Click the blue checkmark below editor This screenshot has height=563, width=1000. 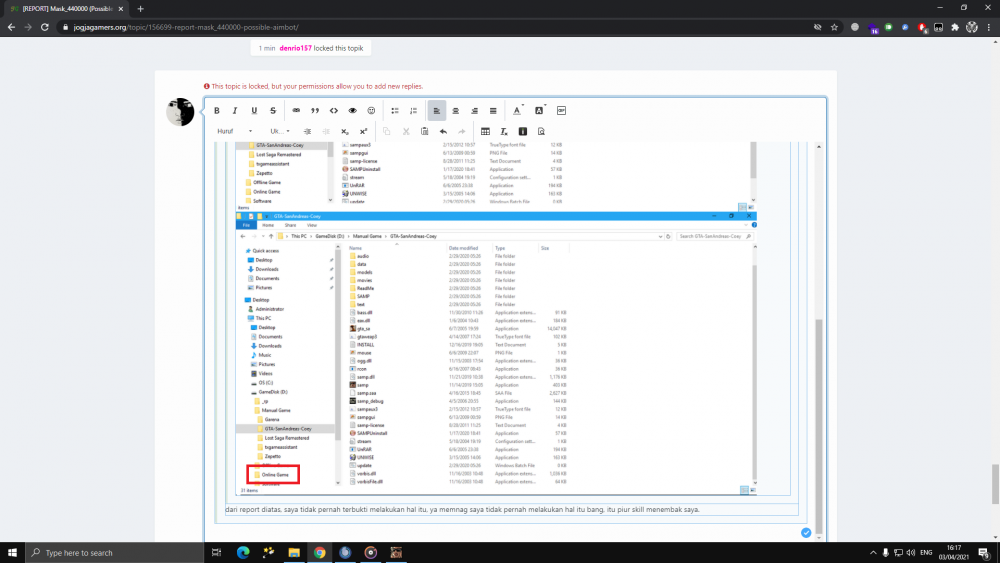[x=806, y=532]
